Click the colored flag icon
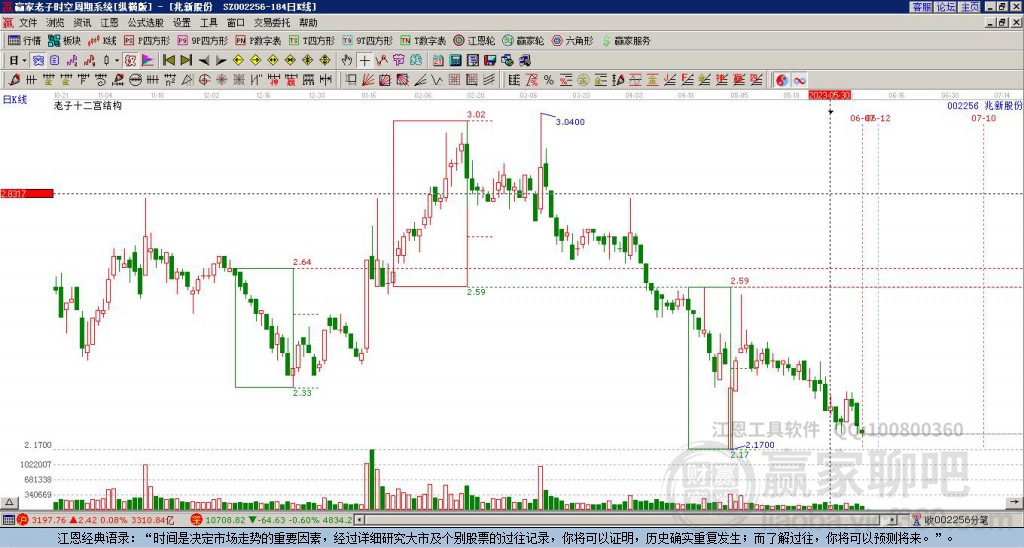This screenshot has width=1024, height=548. coord(148,61)
